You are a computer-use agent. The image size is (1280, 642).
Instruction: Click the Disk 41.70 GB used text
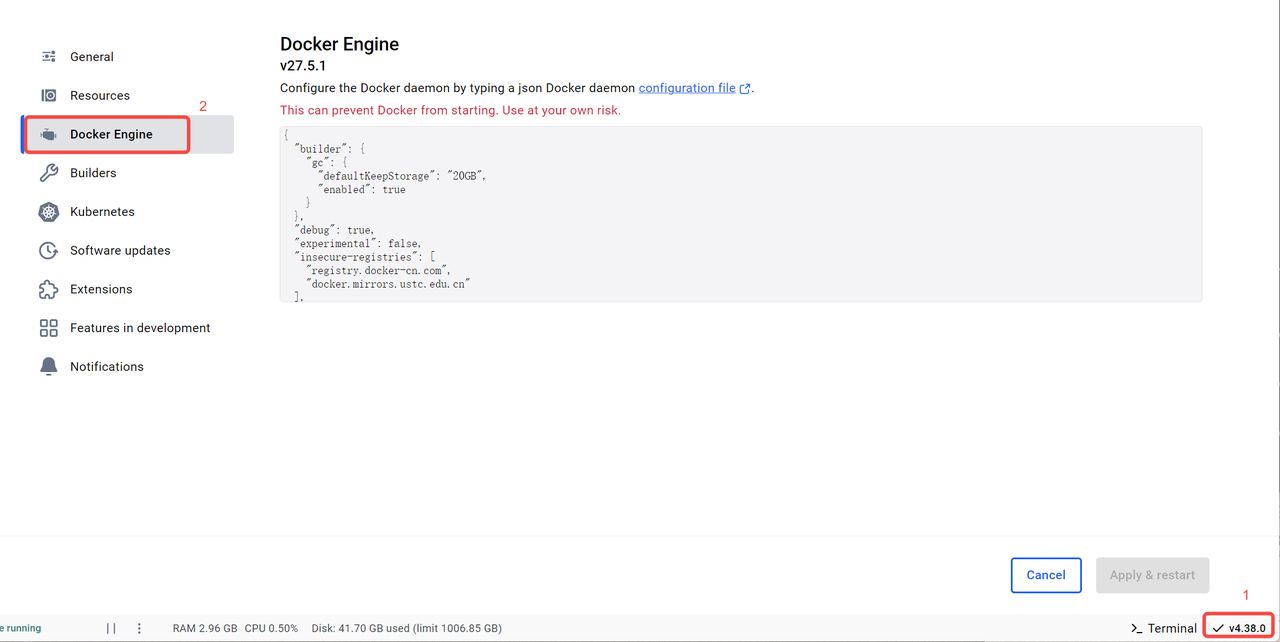pos(407,628)
